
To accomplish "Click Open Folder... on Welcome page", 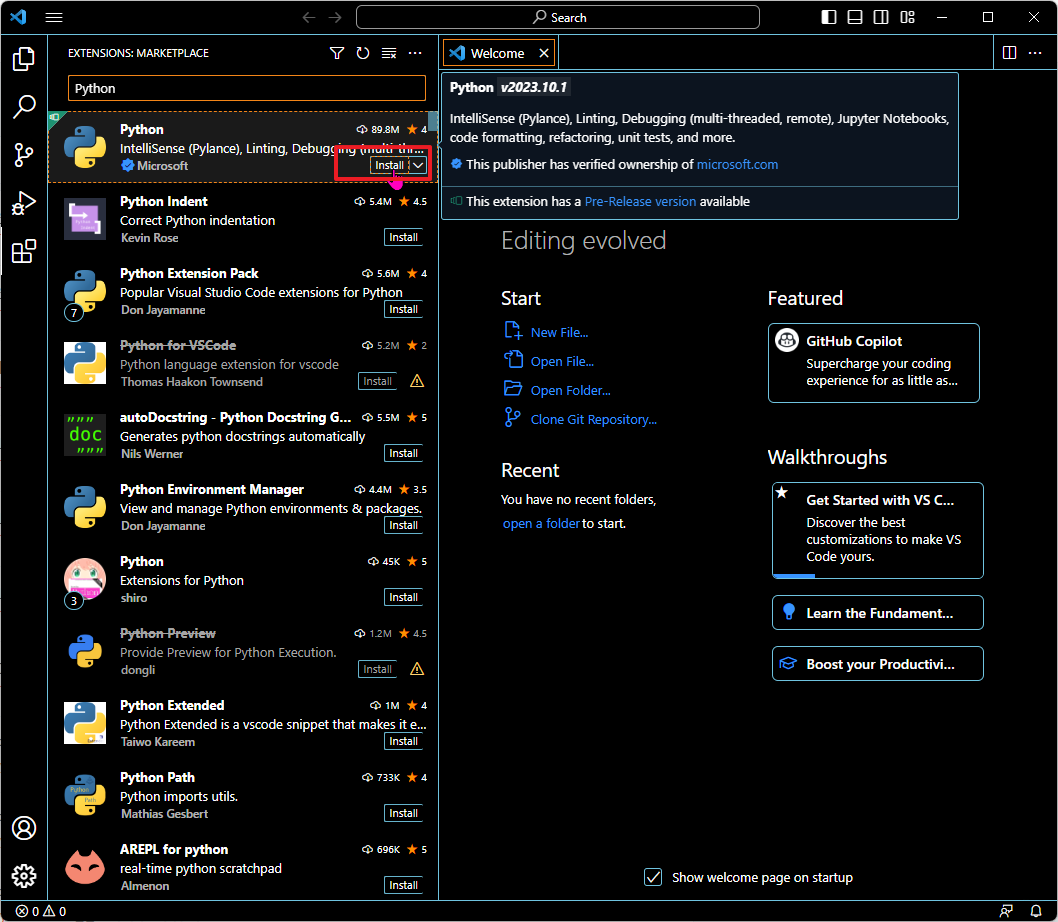I will tap(570, 391).
